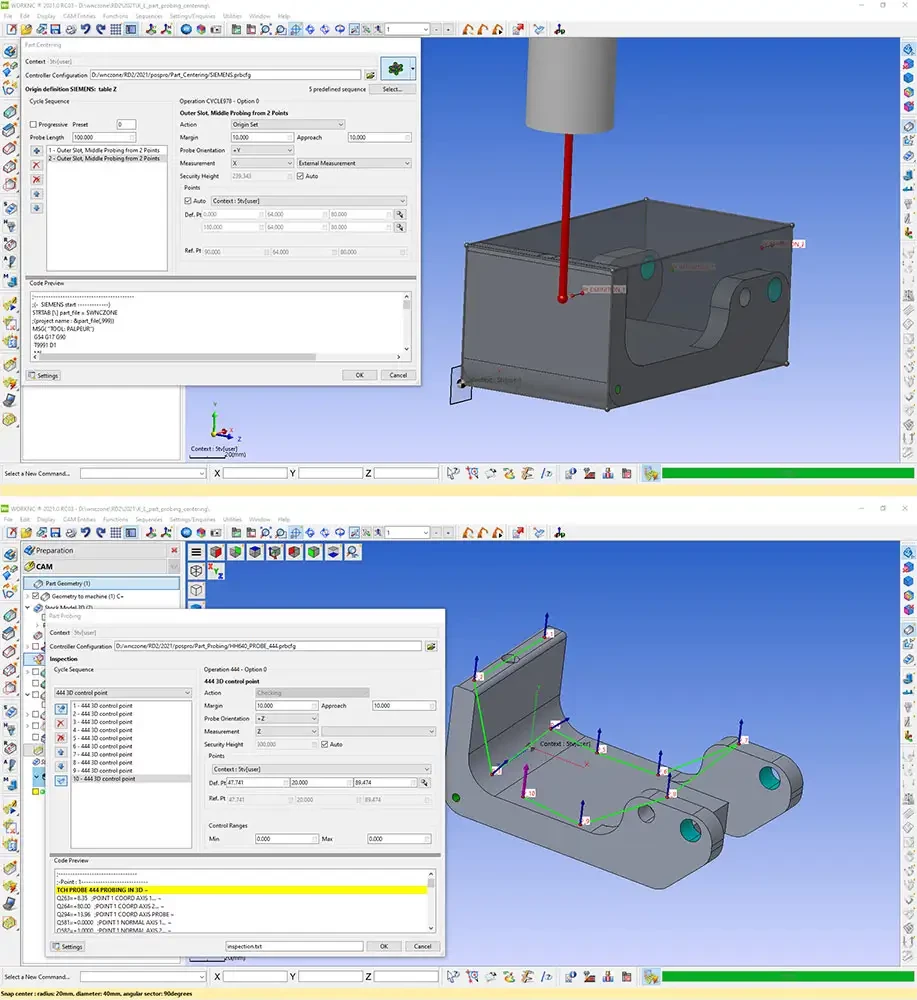Click hamburger menu icon in bottom window view toolbar
Viewport: 917px width, 1000px height.
[x=196, y=552]
